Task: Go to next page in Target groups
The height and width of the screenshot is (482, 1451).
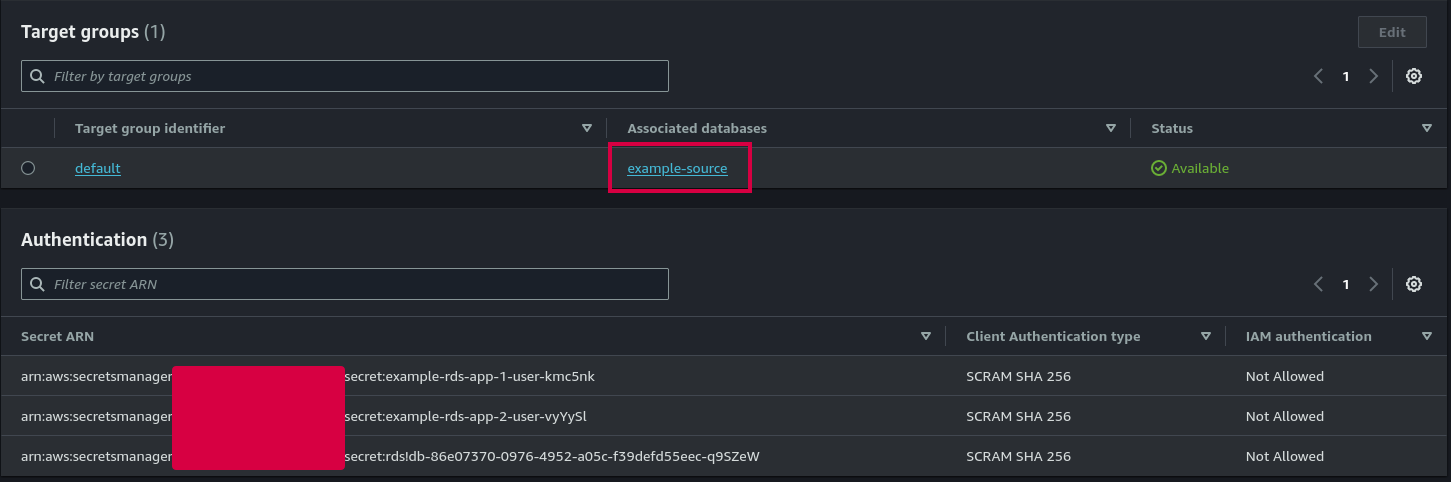Action: [1373, 76]
